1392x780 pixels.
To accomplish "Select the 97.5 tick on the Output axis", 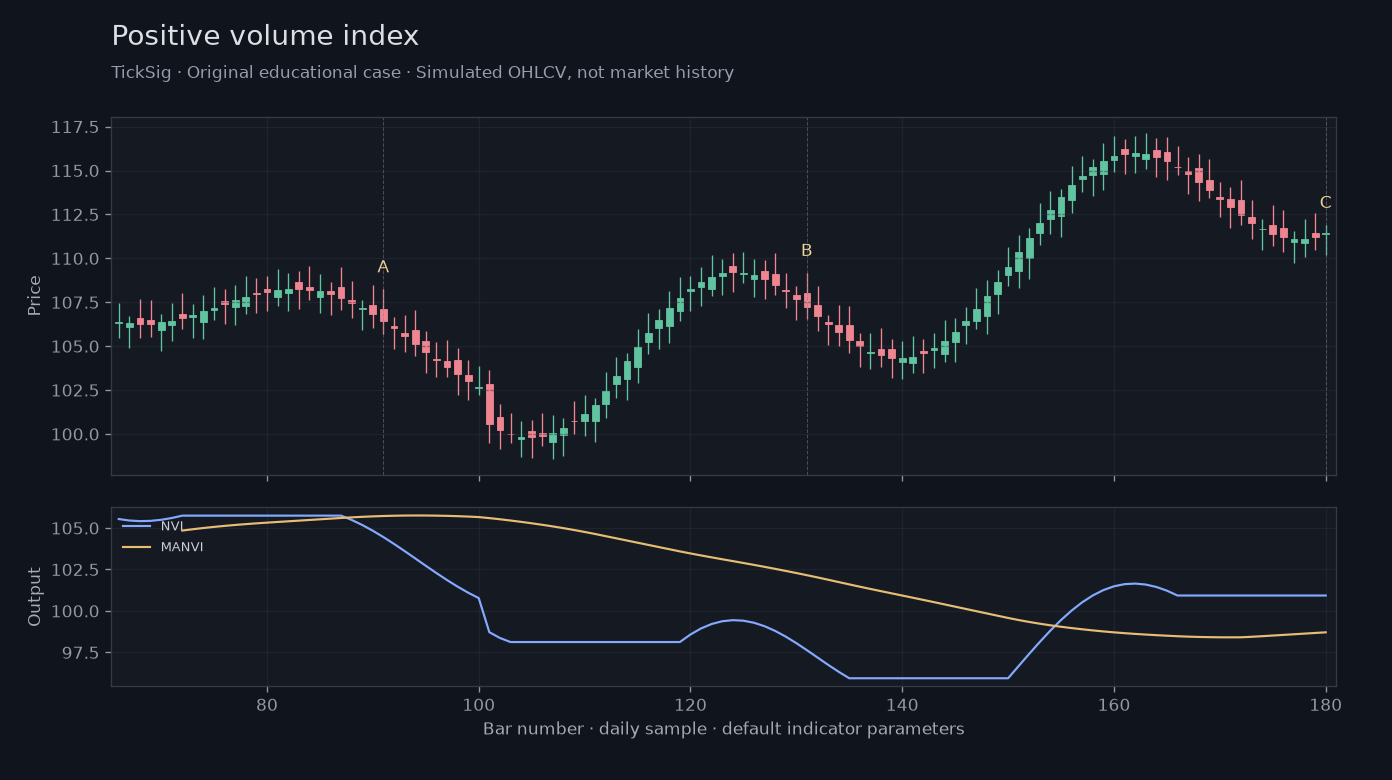I will click(79, 653).
